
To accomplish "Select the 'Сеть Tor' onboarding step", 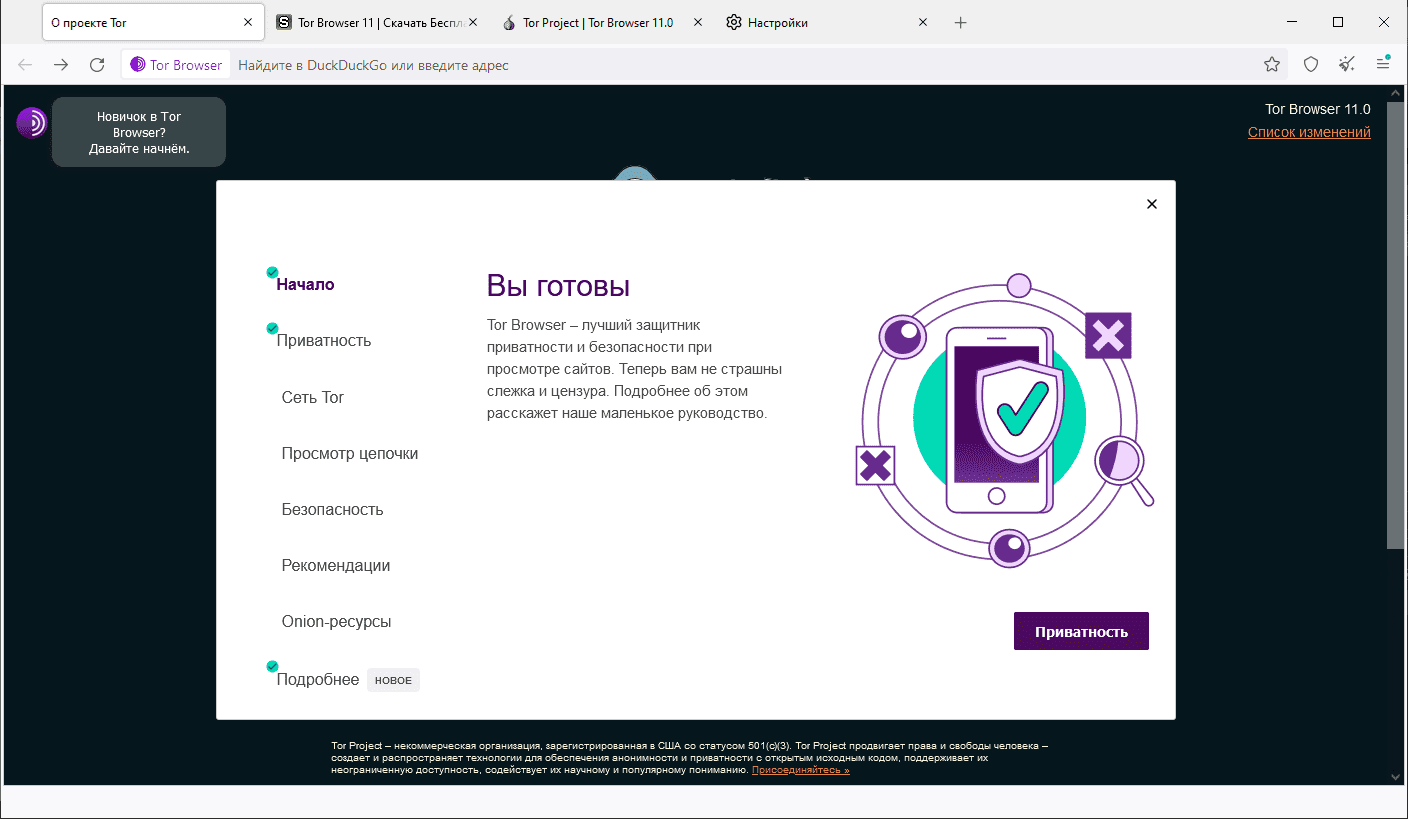I will [x=313, y=397].
